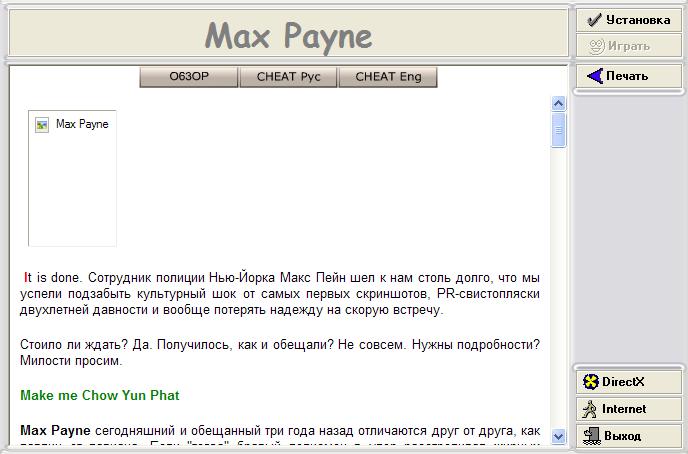Click the running-man Internet icon

[x=590, y=409]
